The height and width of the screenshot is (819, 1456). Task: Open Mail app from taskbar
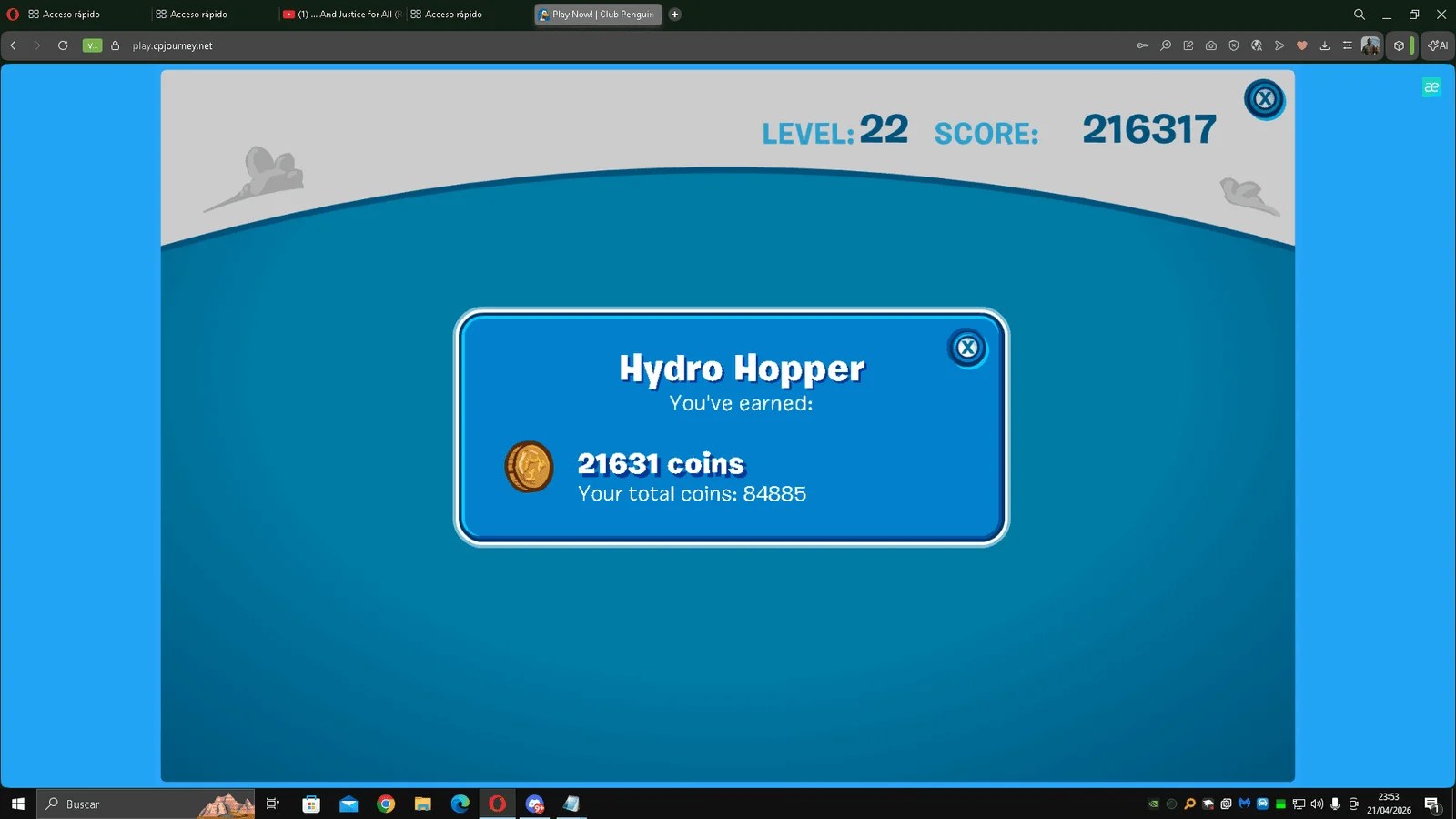pos(349,804)
